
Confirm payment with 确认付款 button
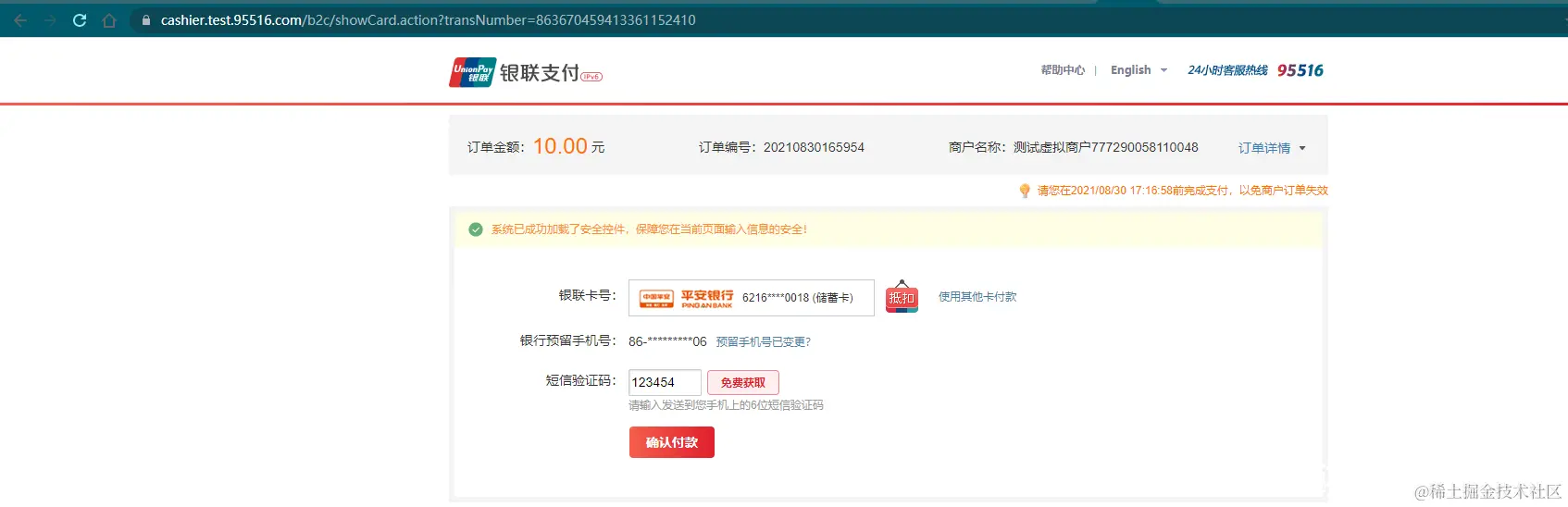pyautogui.click(x=672, y=442)
